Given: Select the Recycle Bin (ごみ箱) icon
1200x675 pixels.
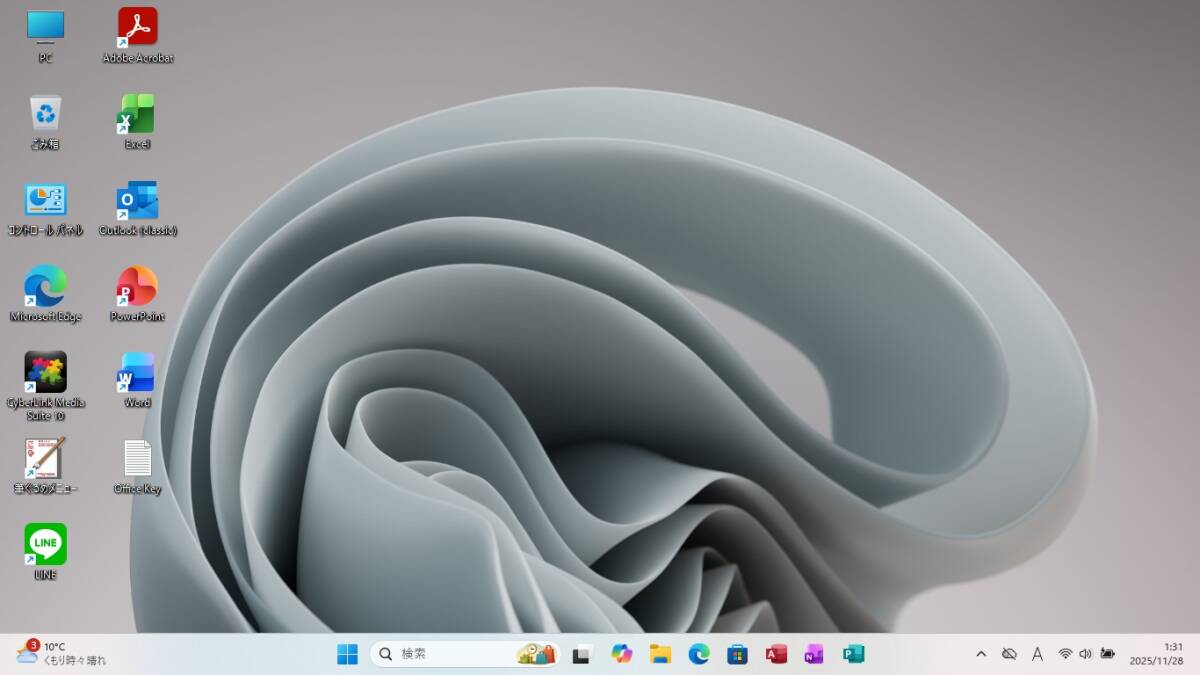Looking at the screenshot, I should pyautogui.click(x=45, y=115).
